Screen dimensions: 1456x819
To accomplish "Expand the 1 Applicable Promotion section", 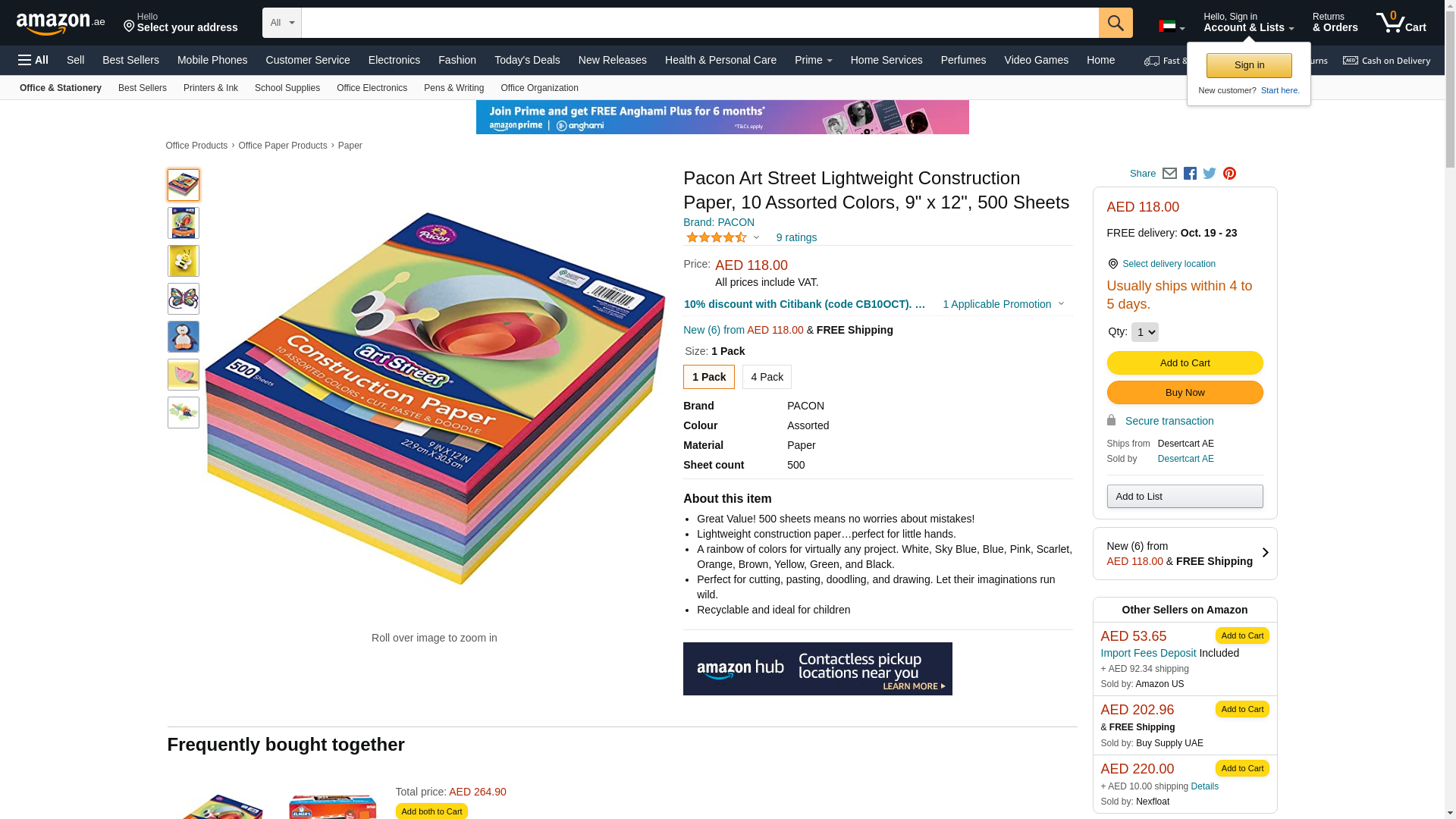I will [x=1003, y=304].
